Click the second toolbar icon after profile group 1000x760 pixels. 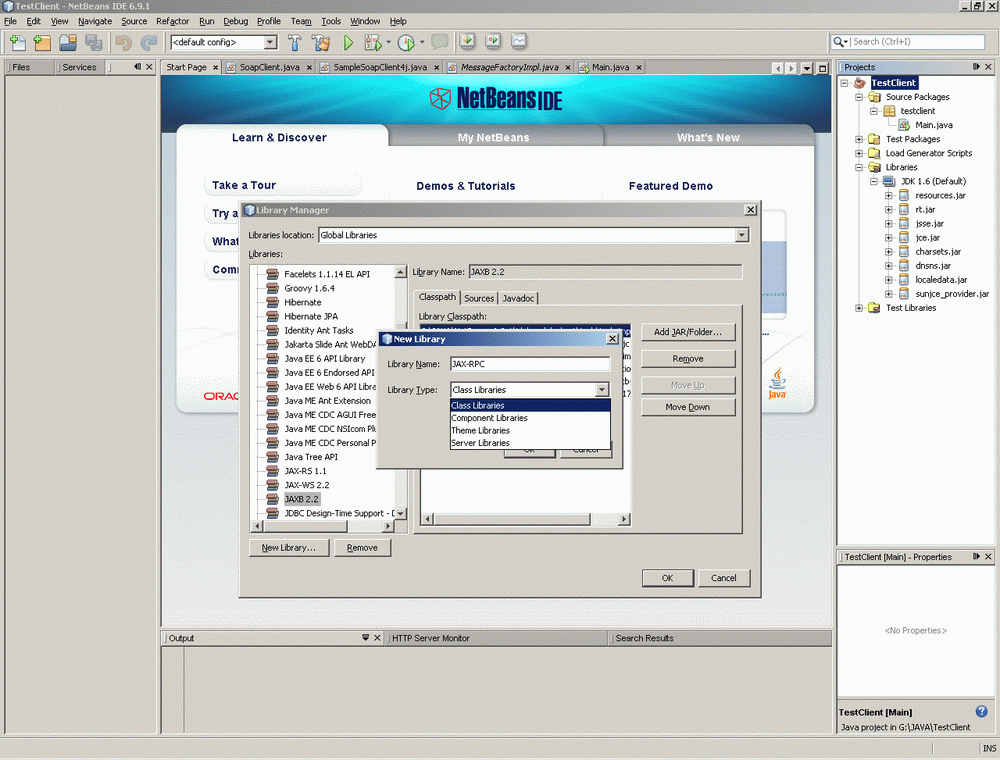click(493, 41)
